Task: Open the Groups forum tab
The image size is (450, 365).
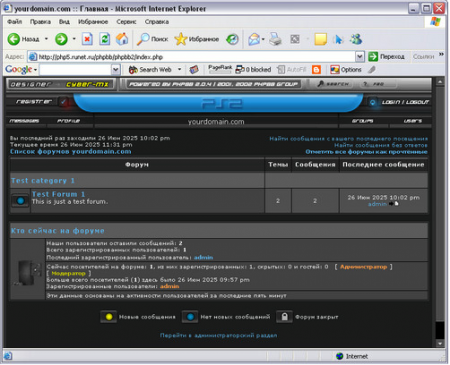Action: [x=363, y=121]
